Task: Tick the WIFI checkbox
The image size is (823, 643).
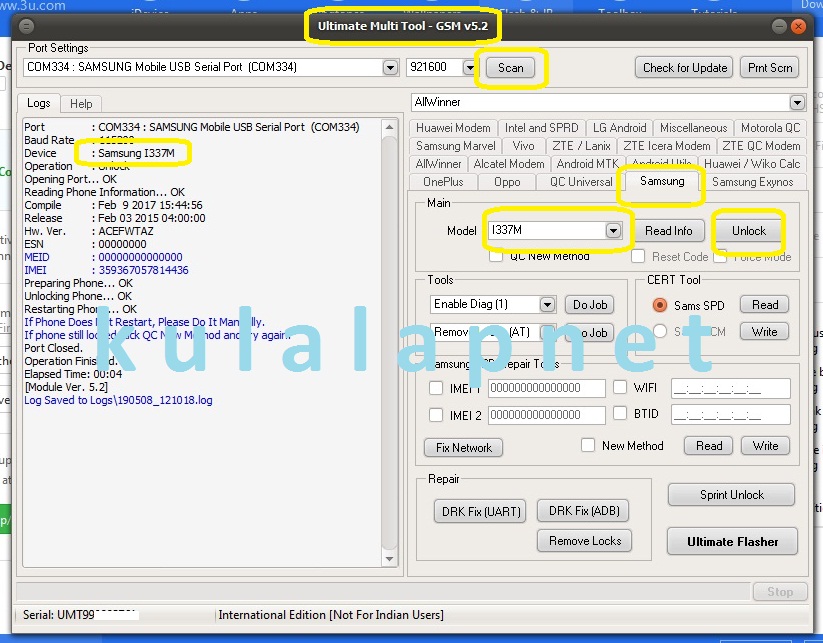Action: coord(620,387)
